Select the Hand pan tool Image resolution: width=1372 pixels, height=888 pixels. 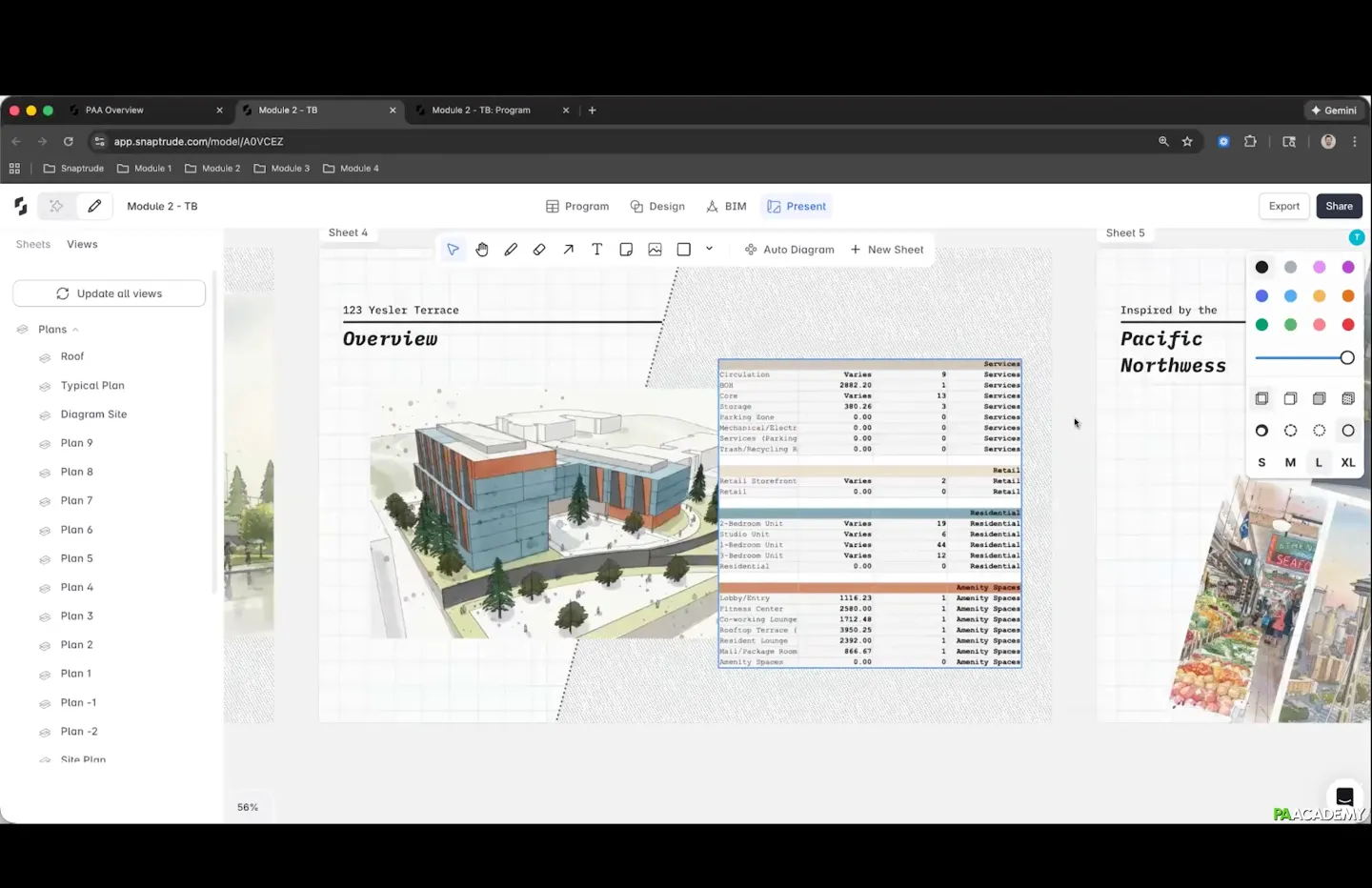tap(482, 250)
